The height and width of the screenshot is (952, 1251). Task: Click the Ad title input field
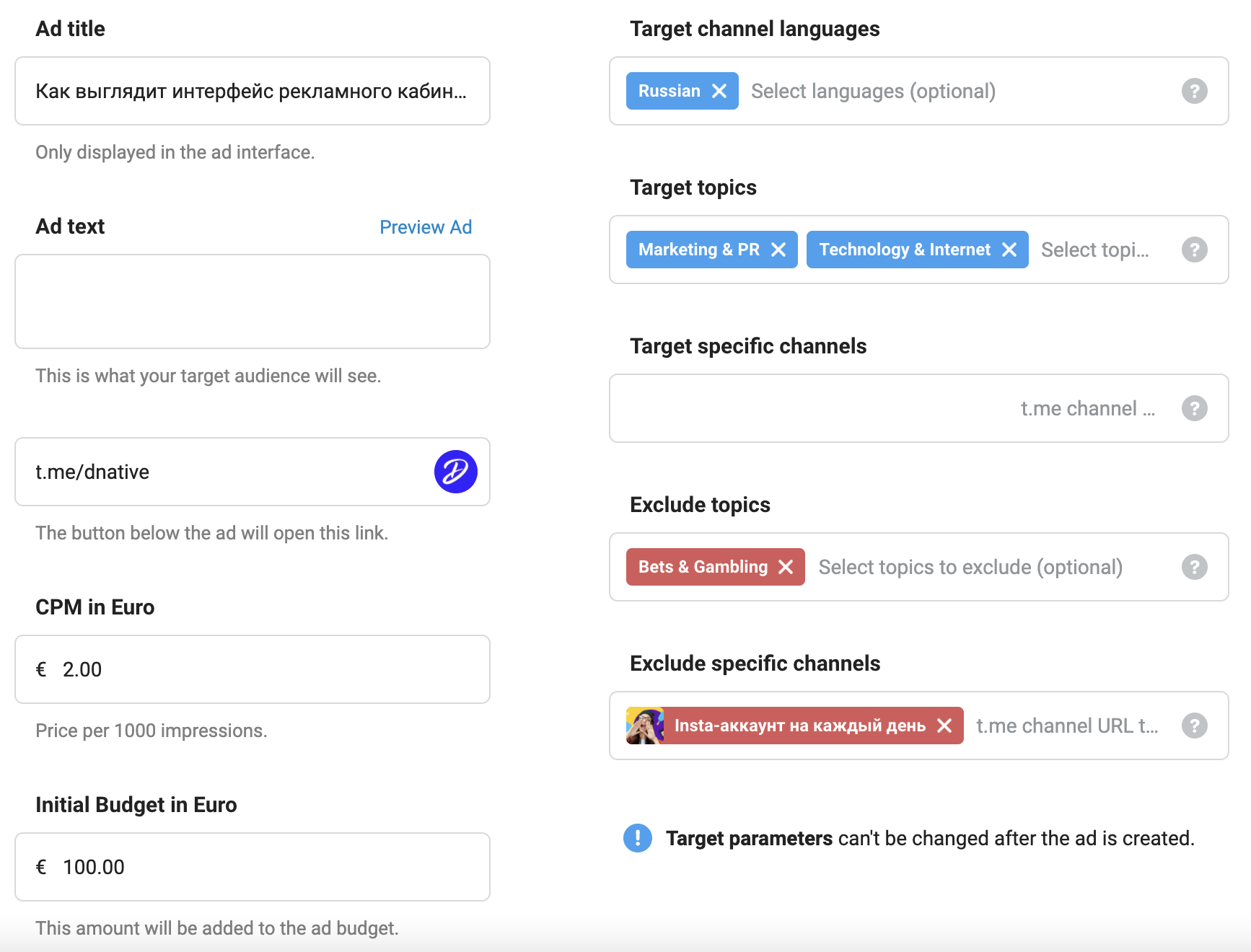(253, 91)
